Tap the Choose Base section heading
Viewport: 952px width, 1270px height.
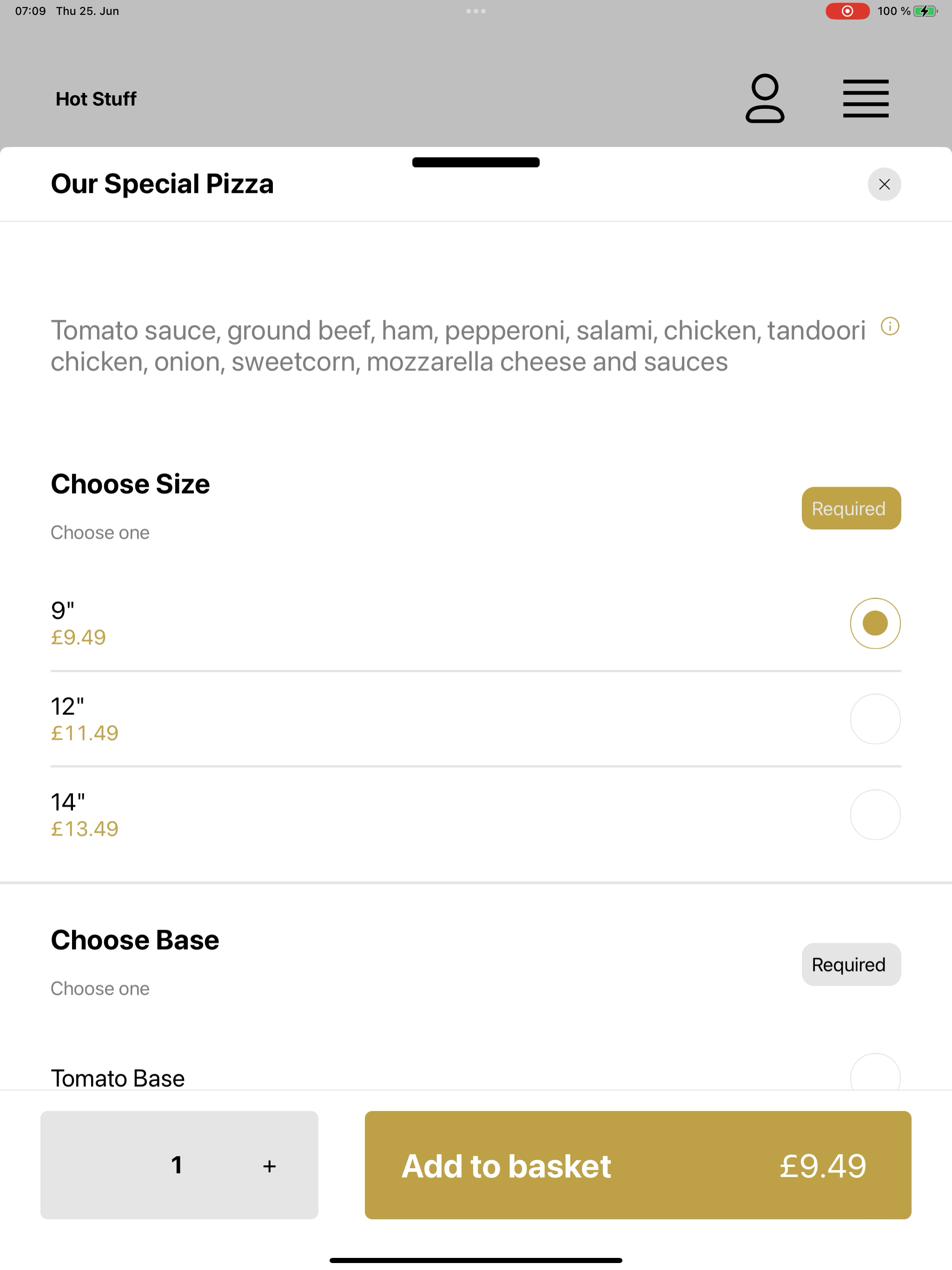pyautogui.click(x=135, y=940)
